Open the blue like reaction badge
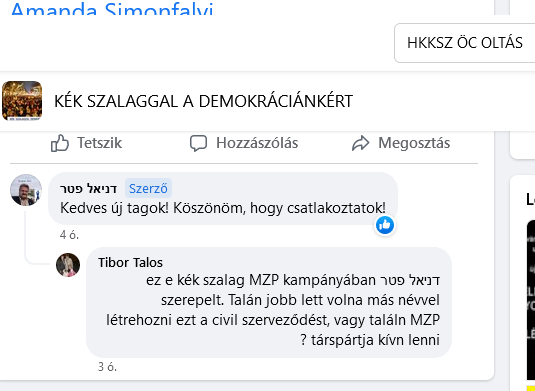Image resolution: width=535 pixels, height=391 pixels. click(x=385, y=225)
